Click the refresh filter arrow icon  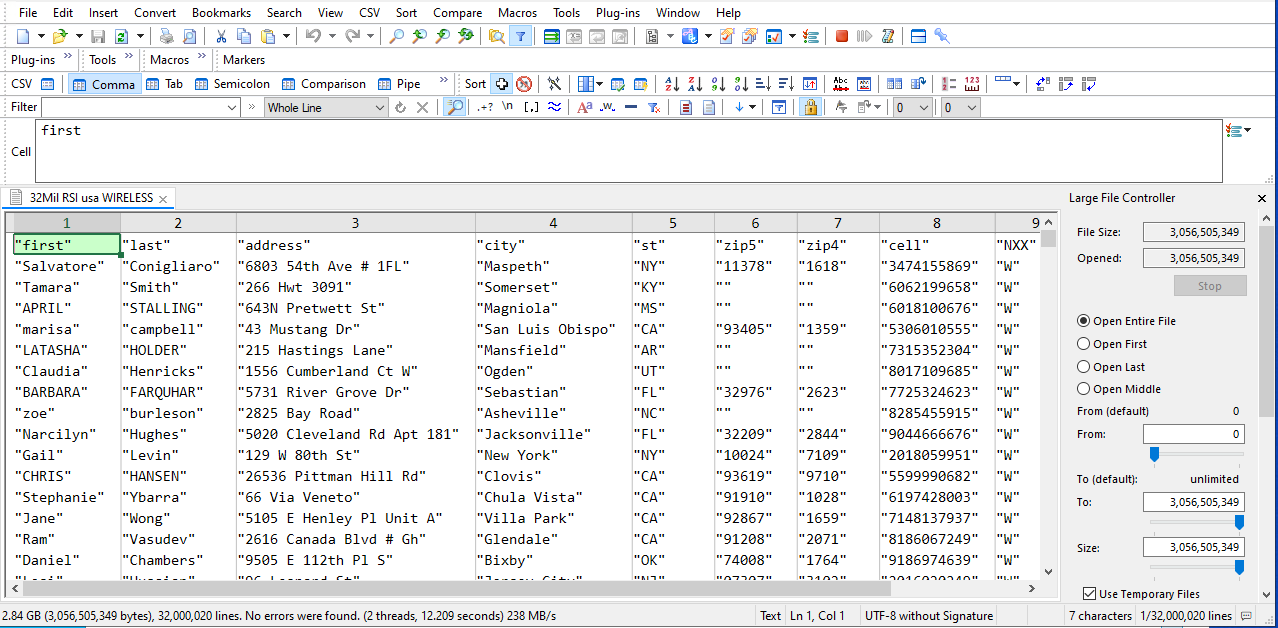coord(400,107)
